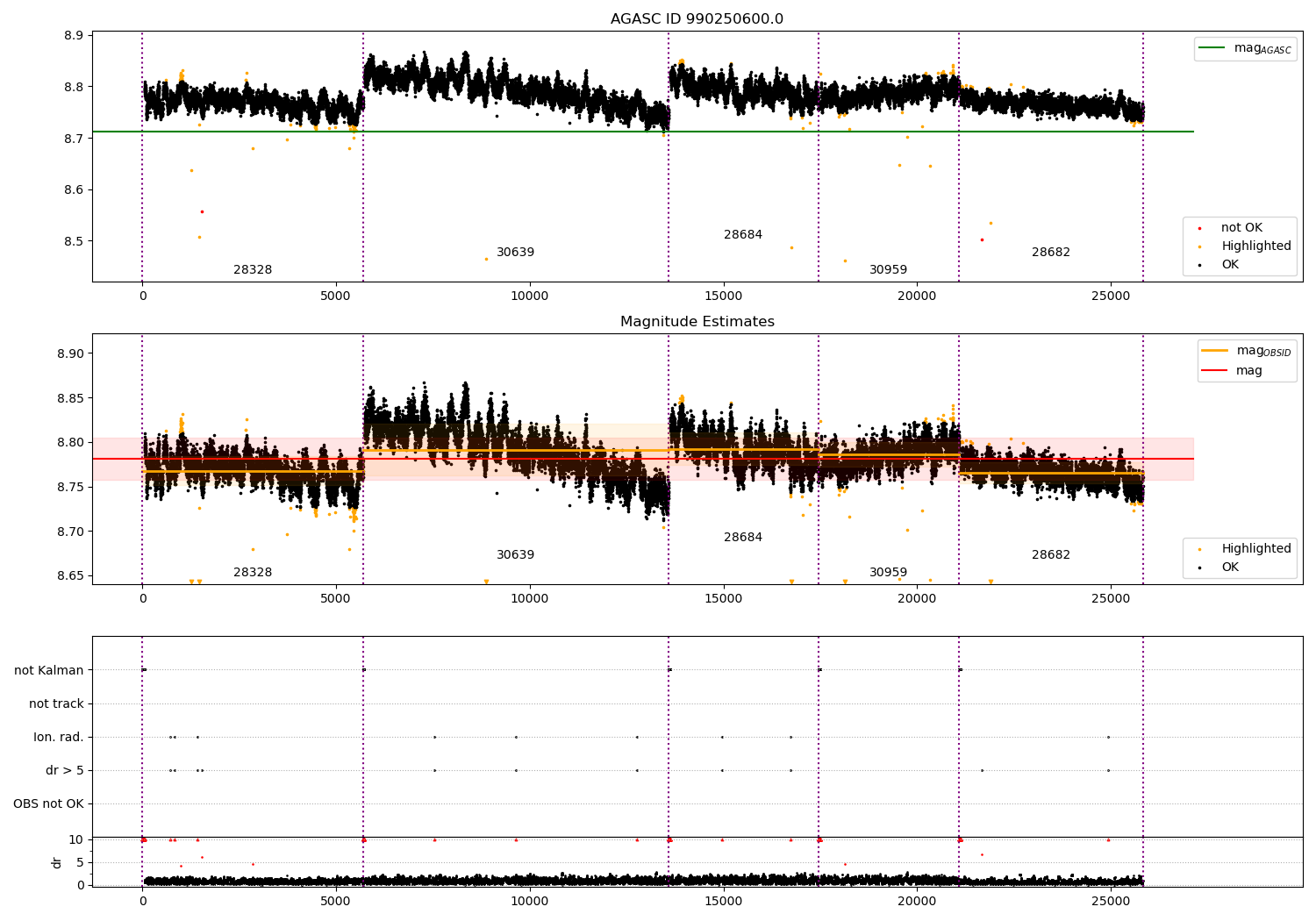
Task: Click the red "mag" legend entry in middle plot
Action: pos(1233,371)
